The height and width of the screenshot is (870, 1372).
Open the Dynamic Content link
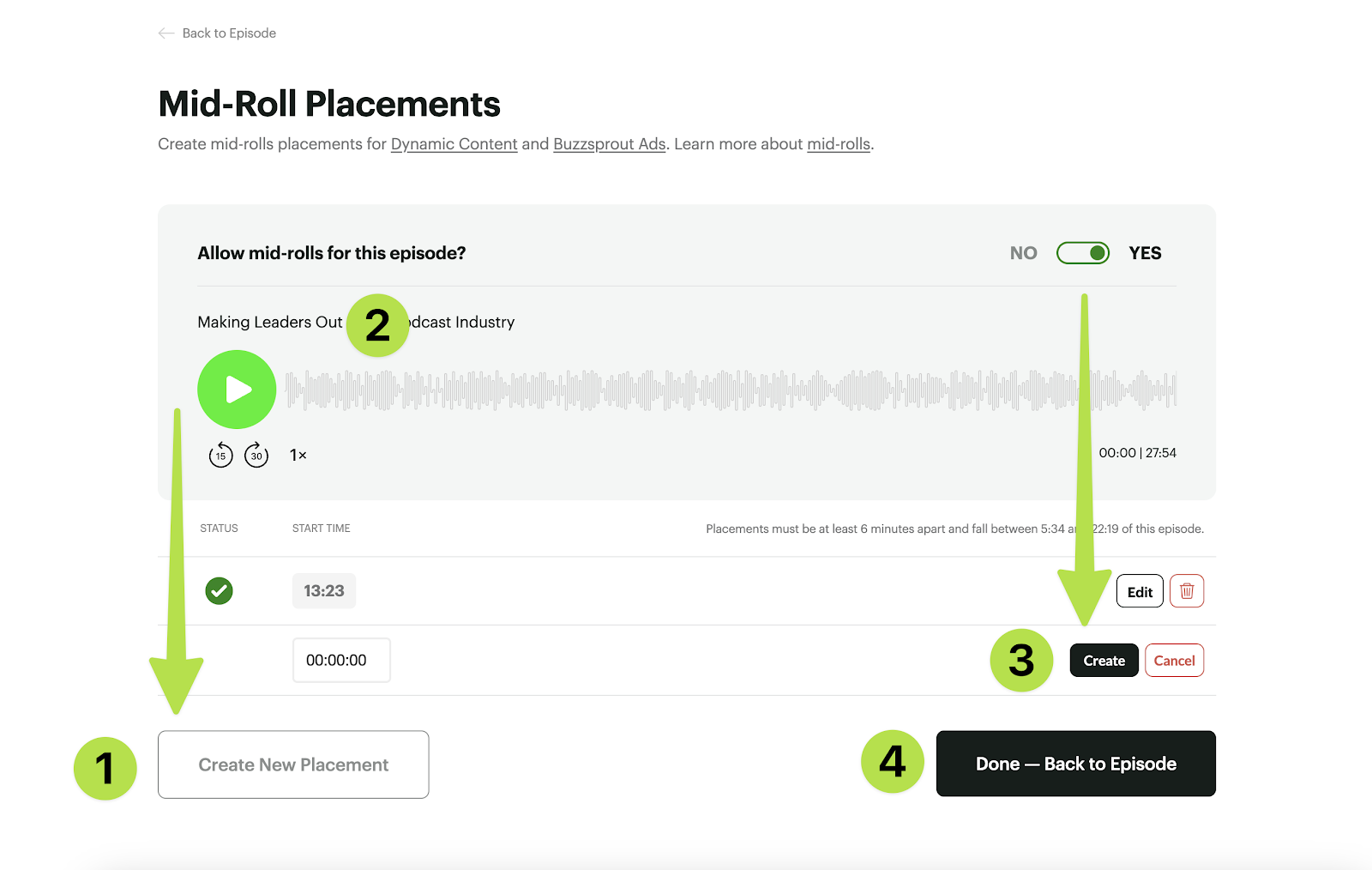point(454,144)
